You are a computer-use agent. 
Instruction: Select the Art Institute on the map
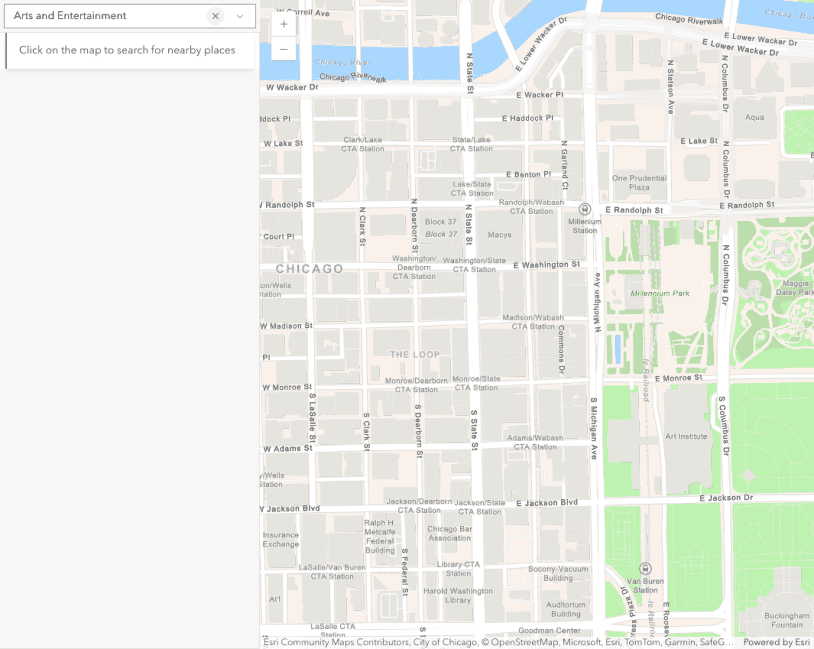click(x=685, y=436)
